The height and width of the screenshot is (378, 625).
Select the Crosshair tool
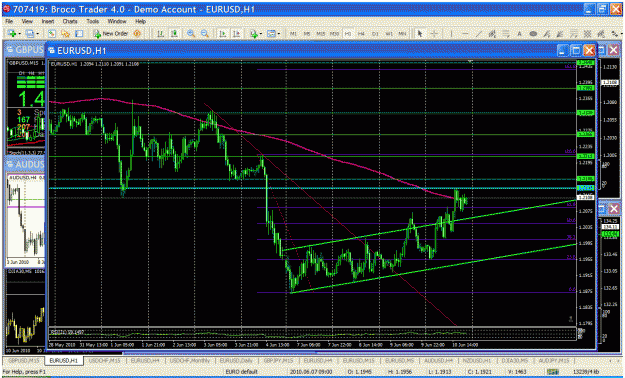[434, 34]
